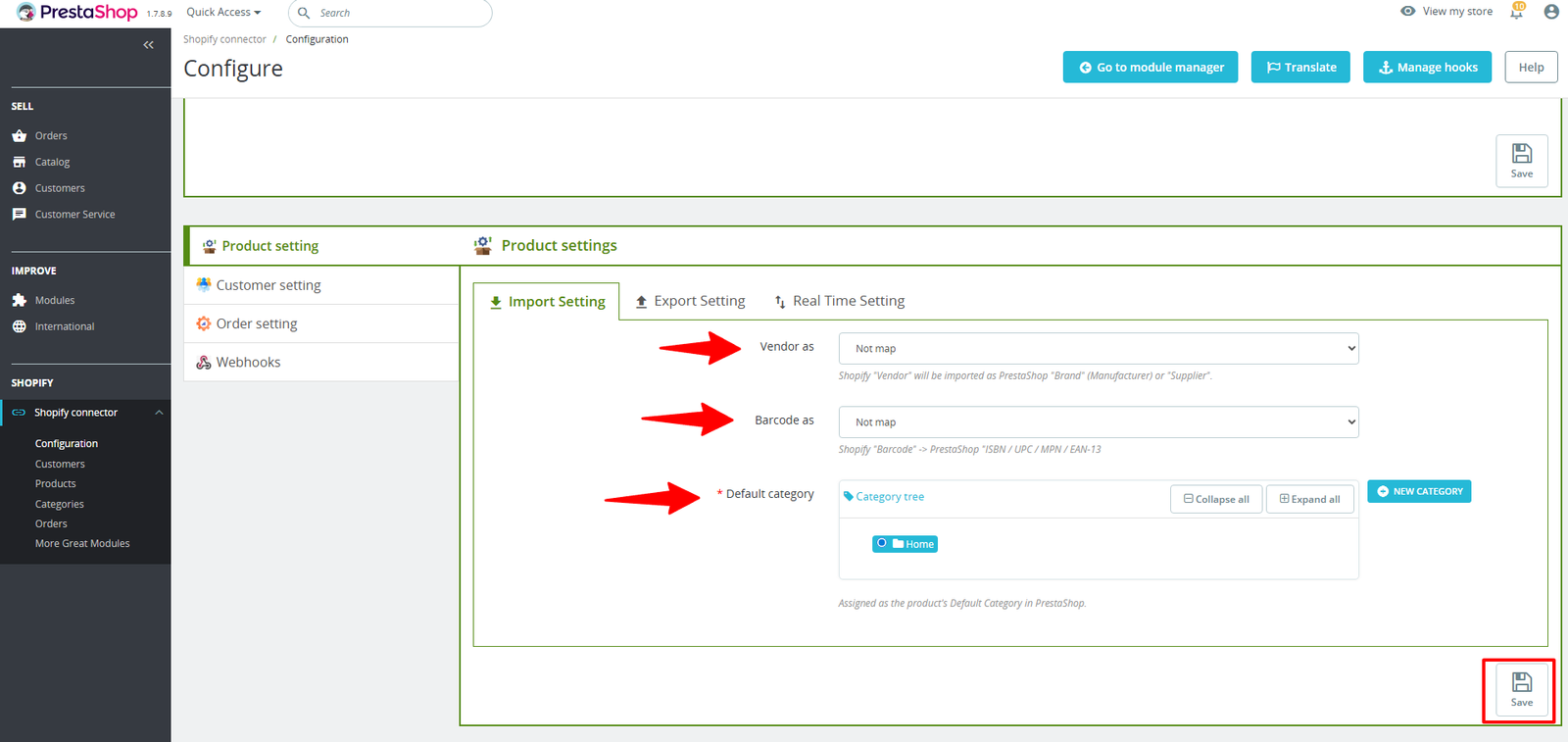Select Products under Shopify connector
Image resolution: width=1568 pixels, height=742 pixels.
(55, 484)
